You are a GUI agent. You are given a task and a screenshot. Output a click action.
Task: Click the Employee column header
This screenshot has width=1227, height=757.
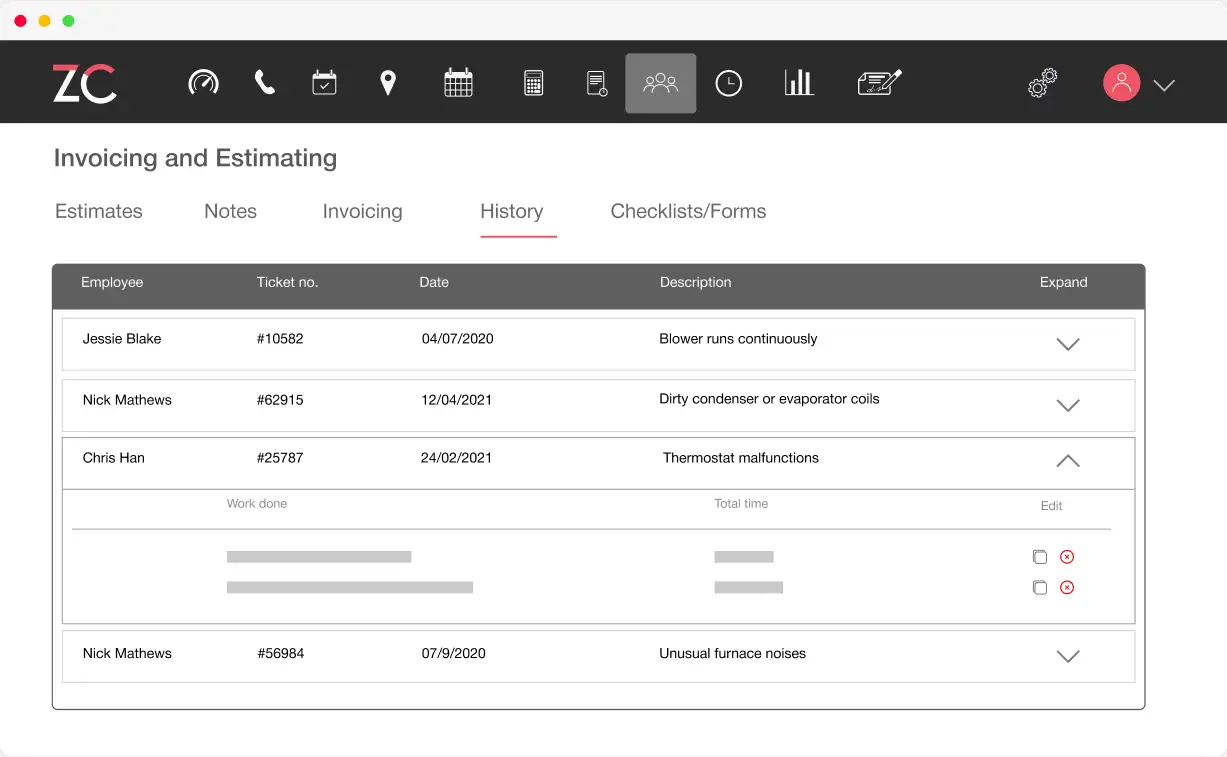point(112,283)
